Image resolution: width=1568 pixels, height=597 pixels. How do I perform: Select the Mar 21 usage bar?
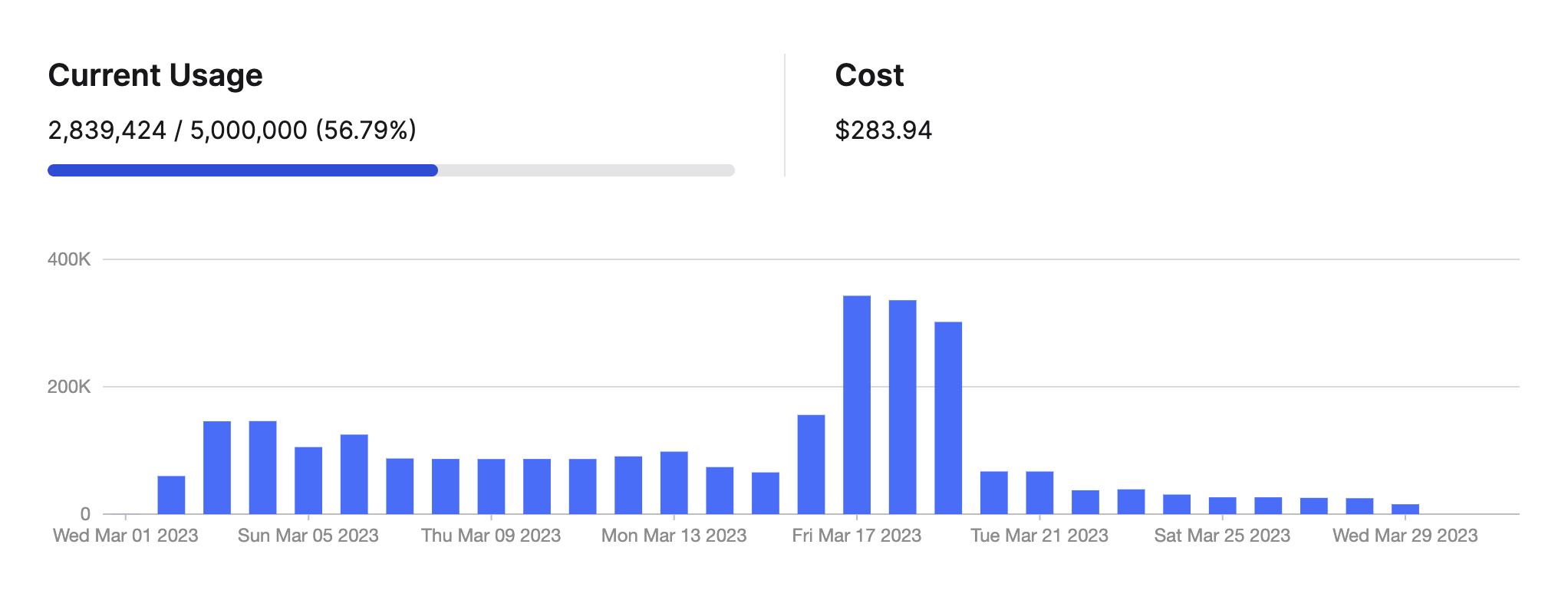pos(1039,493)
